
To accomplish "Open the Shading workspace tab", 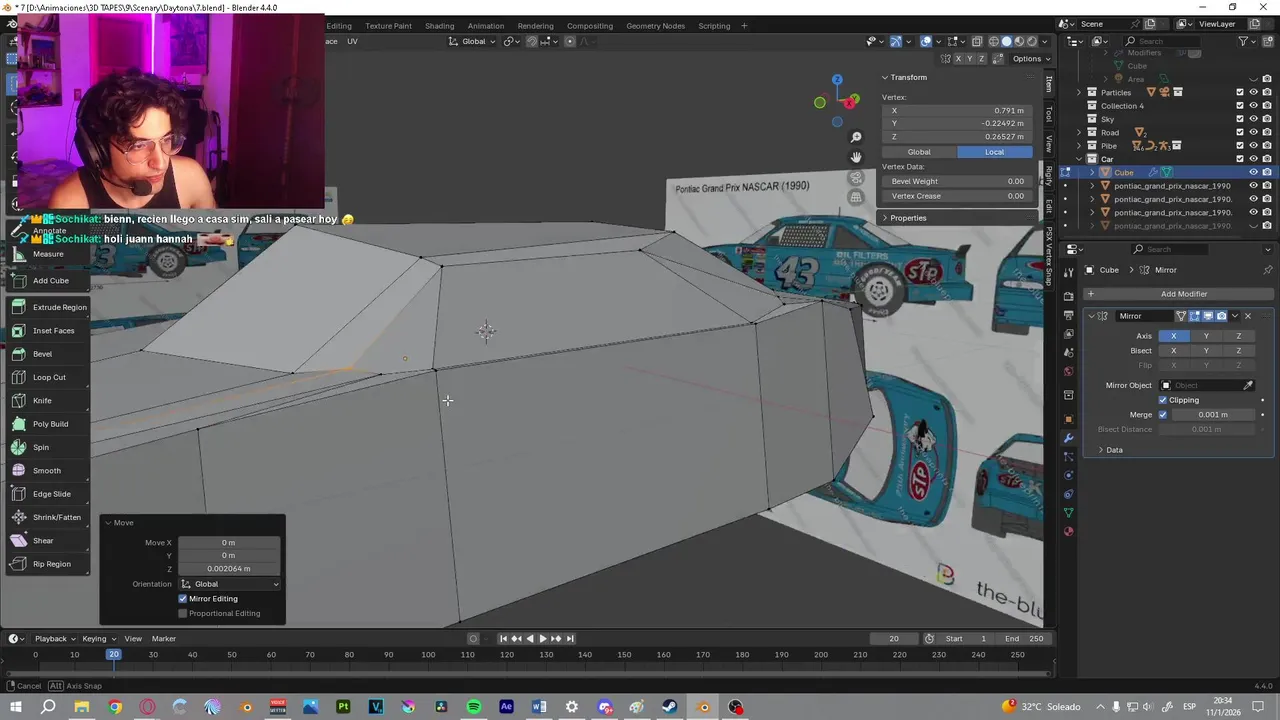I will point(439,26).
